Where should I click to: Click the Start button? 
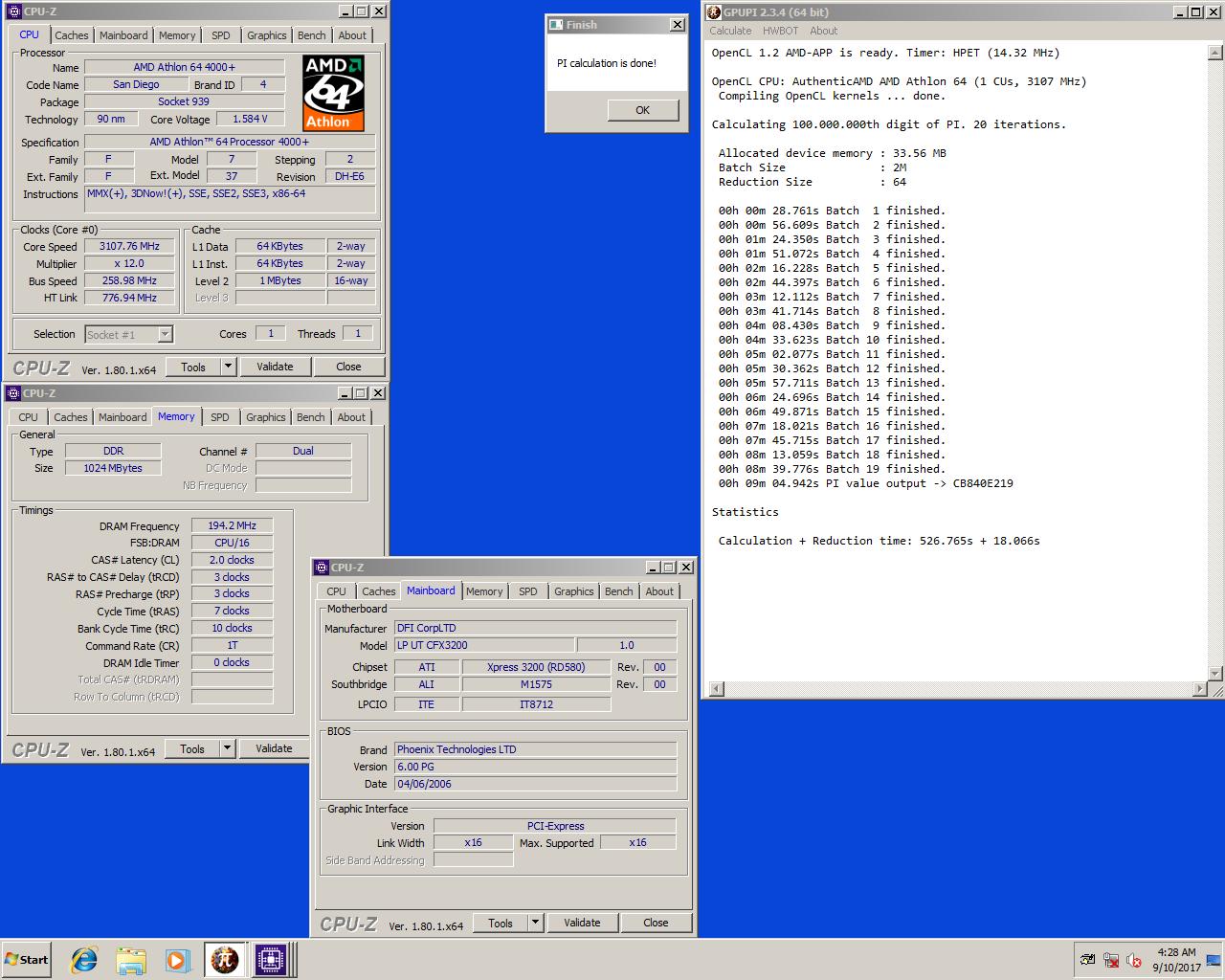coord(27,959)
